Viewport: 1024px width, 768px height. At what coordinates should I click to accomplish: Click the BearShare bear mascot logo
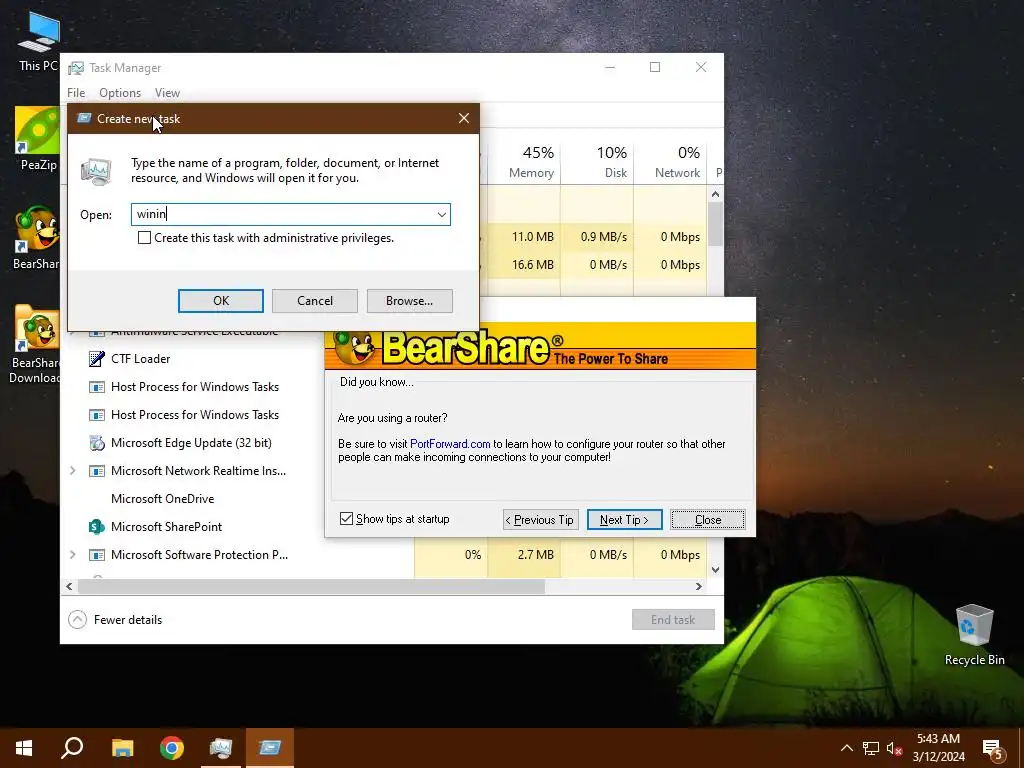(x=355, y=346)
